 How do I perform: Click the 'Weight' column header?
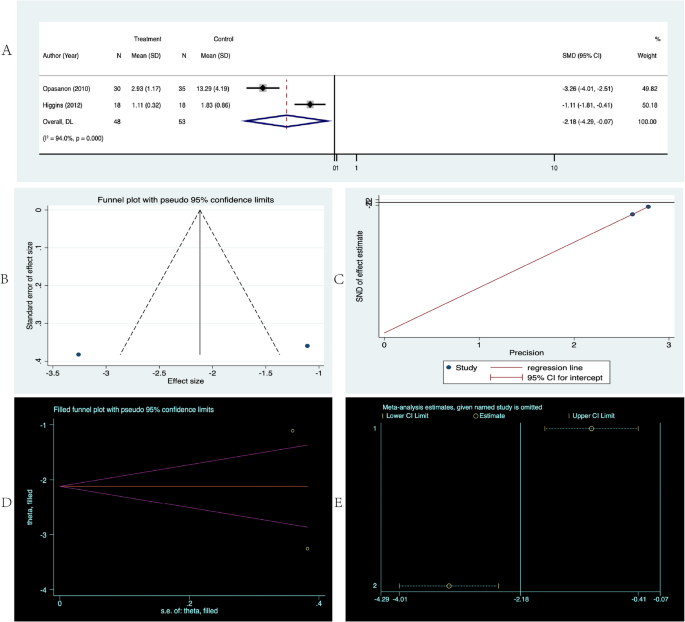[647, 56]
